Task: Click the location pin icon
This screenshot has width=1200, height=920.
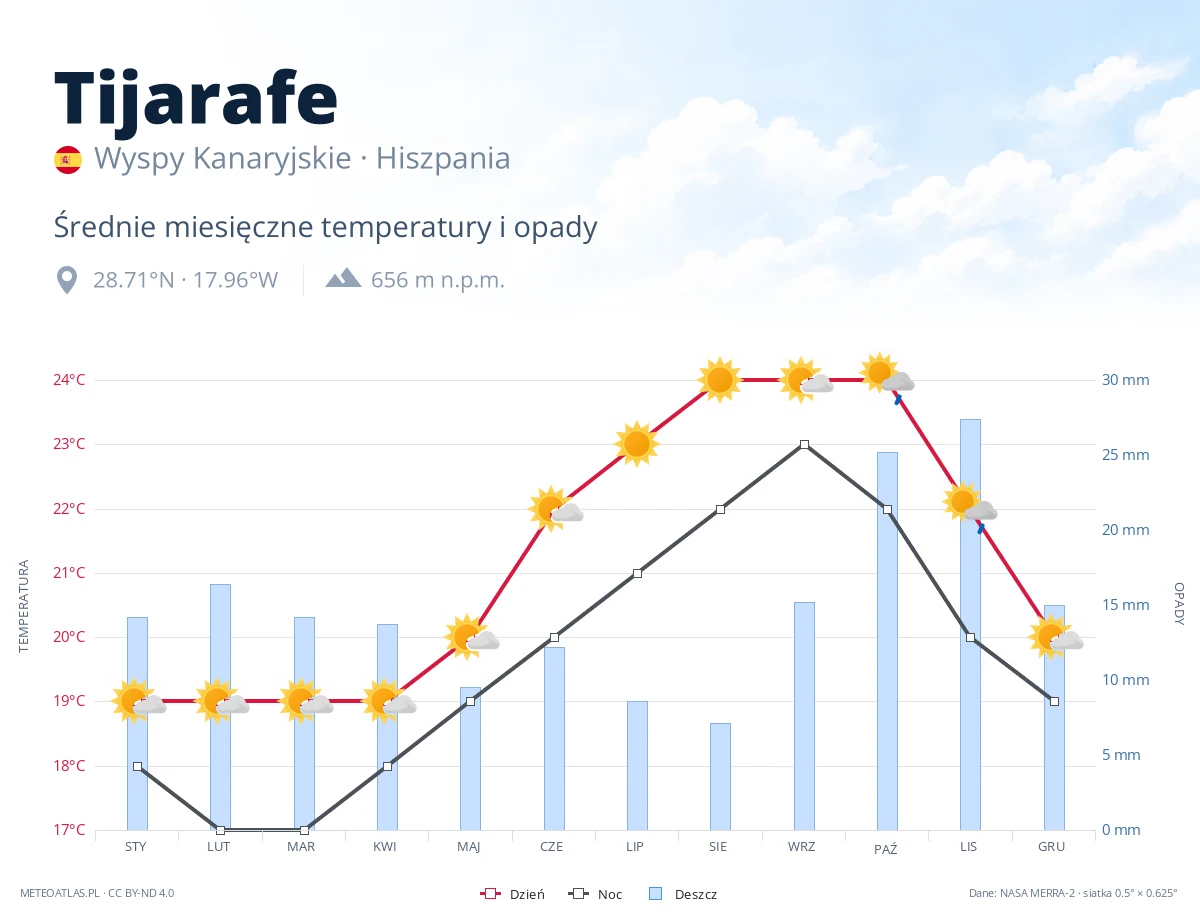Action: coord(67,280)
